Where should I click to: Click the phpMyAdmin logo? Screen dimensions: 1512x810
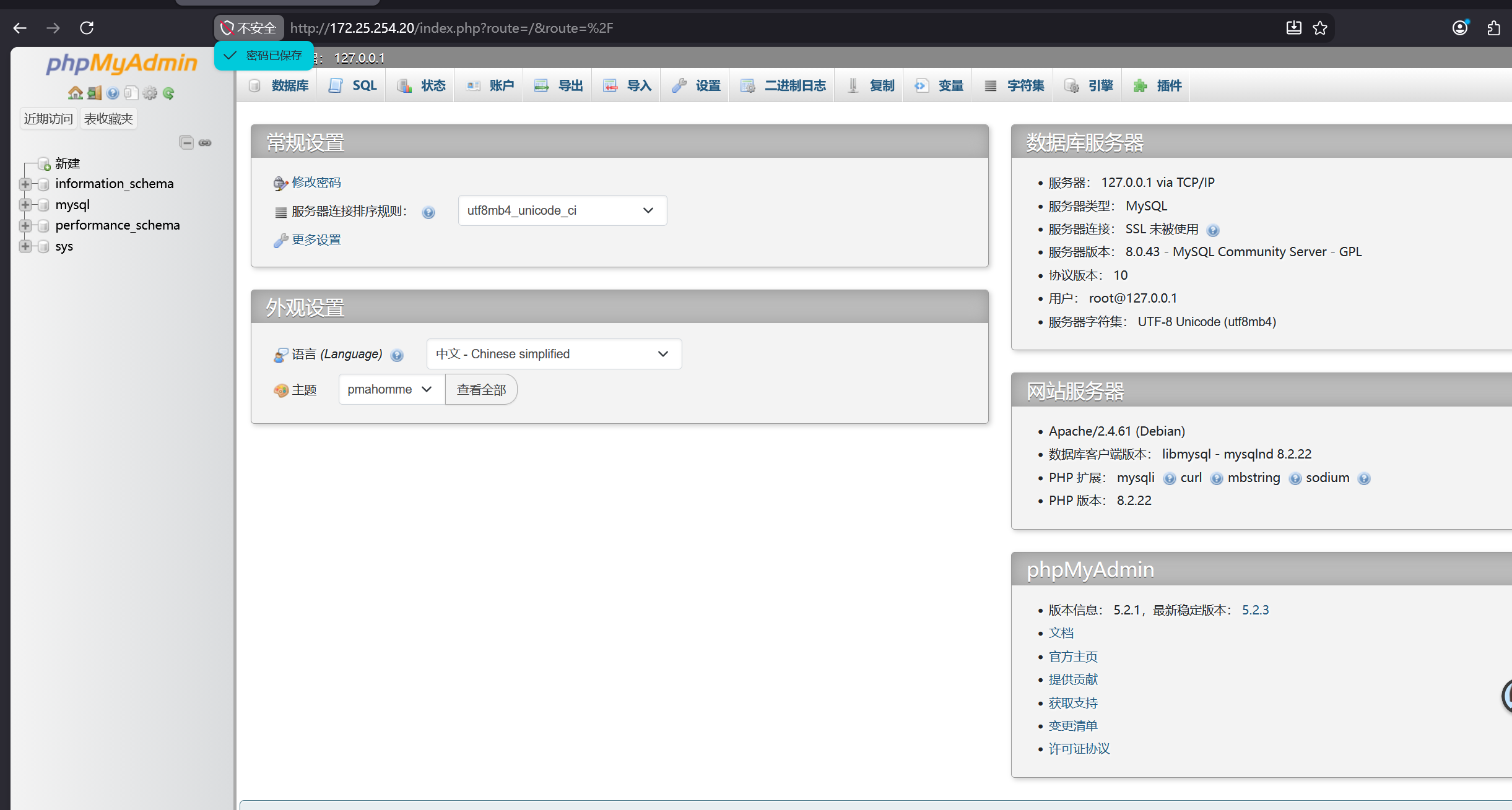(122, 63)
